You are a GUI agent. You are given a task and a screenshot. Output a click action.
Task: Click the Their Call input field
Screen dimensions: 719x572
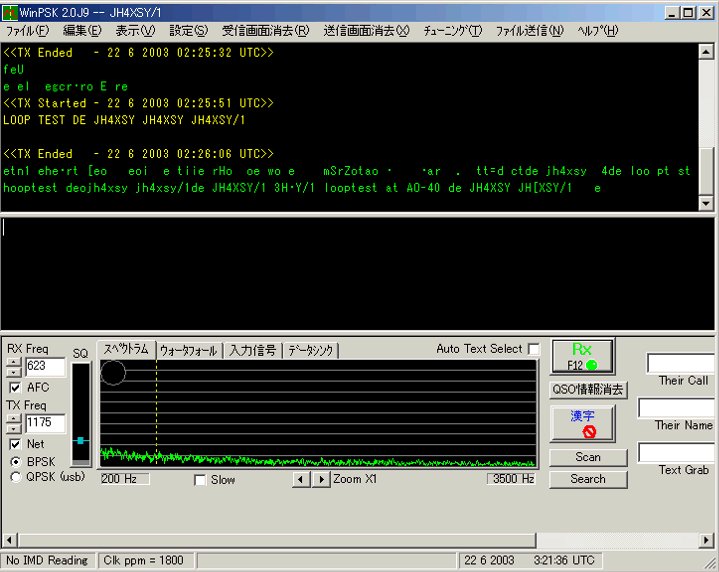682,363
